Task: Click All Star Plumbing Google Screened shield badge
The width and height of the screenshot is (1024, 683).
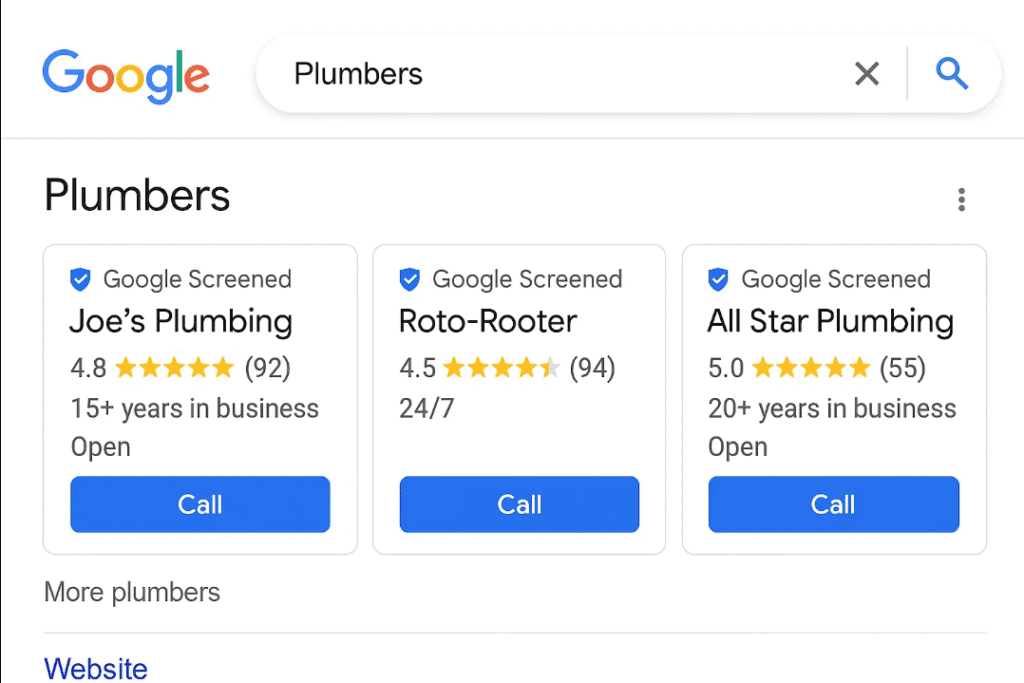Action: point(718,279)
